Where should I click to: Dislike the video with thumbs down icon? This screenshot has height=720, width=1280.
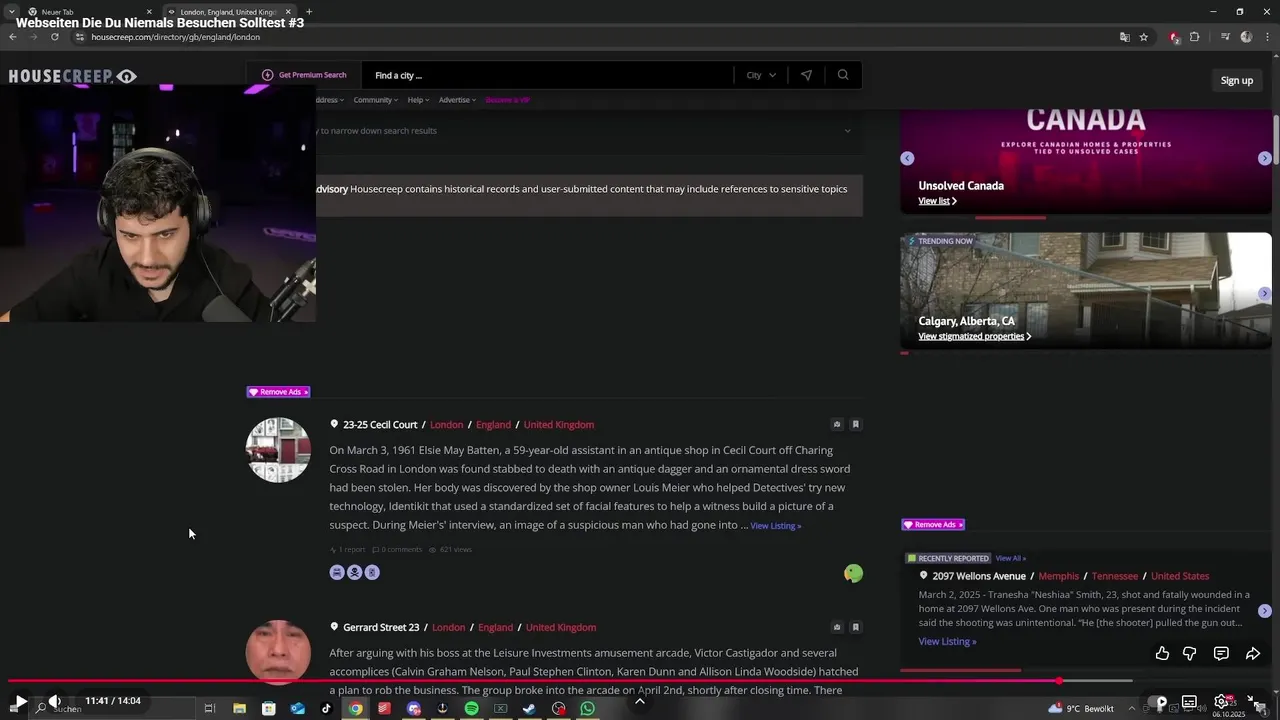1189,653
